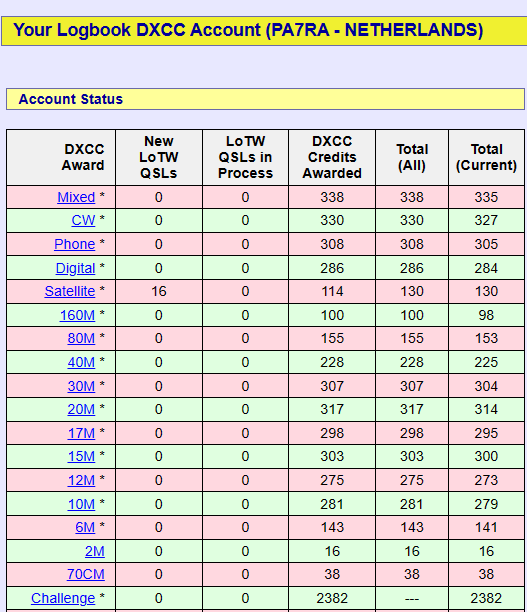The width and height of the screenshot is (527, 612).
Task: Click the DXCC Credits Awarded header
Action: coord(332,157)
